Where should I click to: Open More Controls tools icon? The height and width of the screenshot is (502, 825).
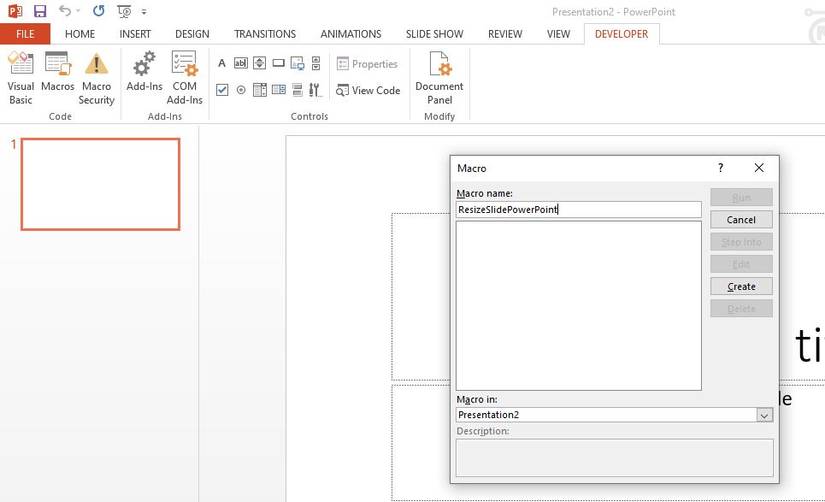[315, 90]
